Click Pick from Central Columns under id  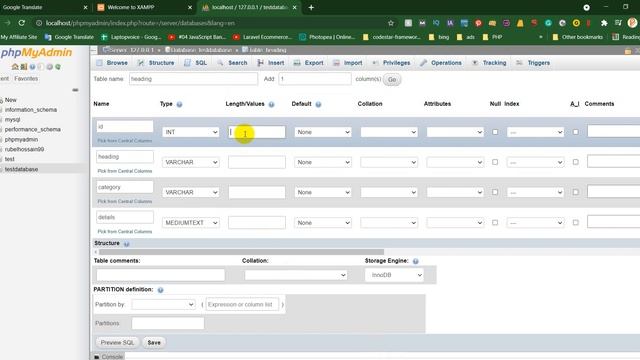click(x=124, y=141)
